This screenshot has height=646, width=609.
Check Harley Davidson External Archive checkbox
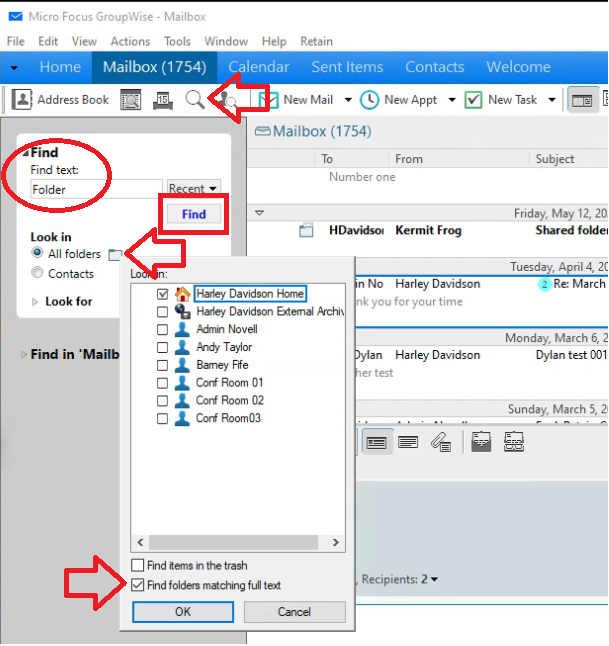pyautogui.click(x=163, y=312)
